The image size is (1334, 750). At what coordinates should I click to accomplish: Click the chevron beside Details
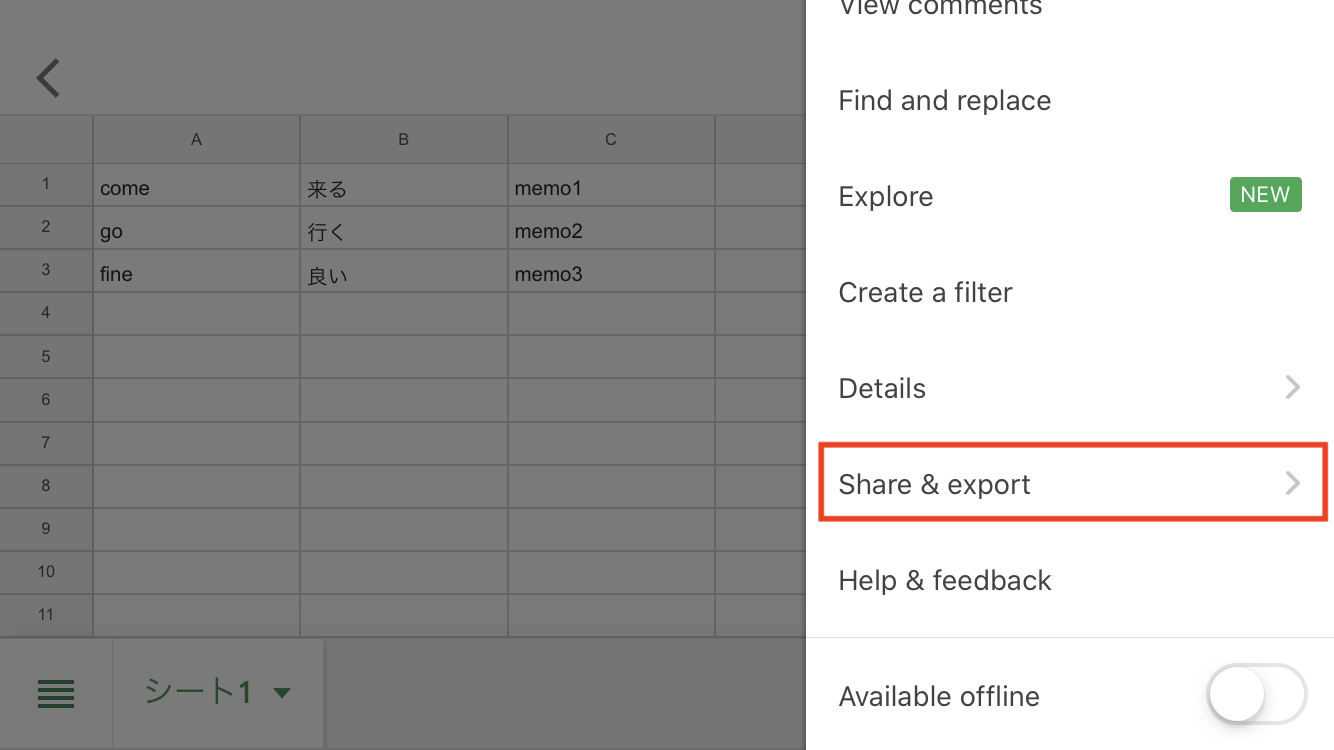click(x=1292, y=387)
